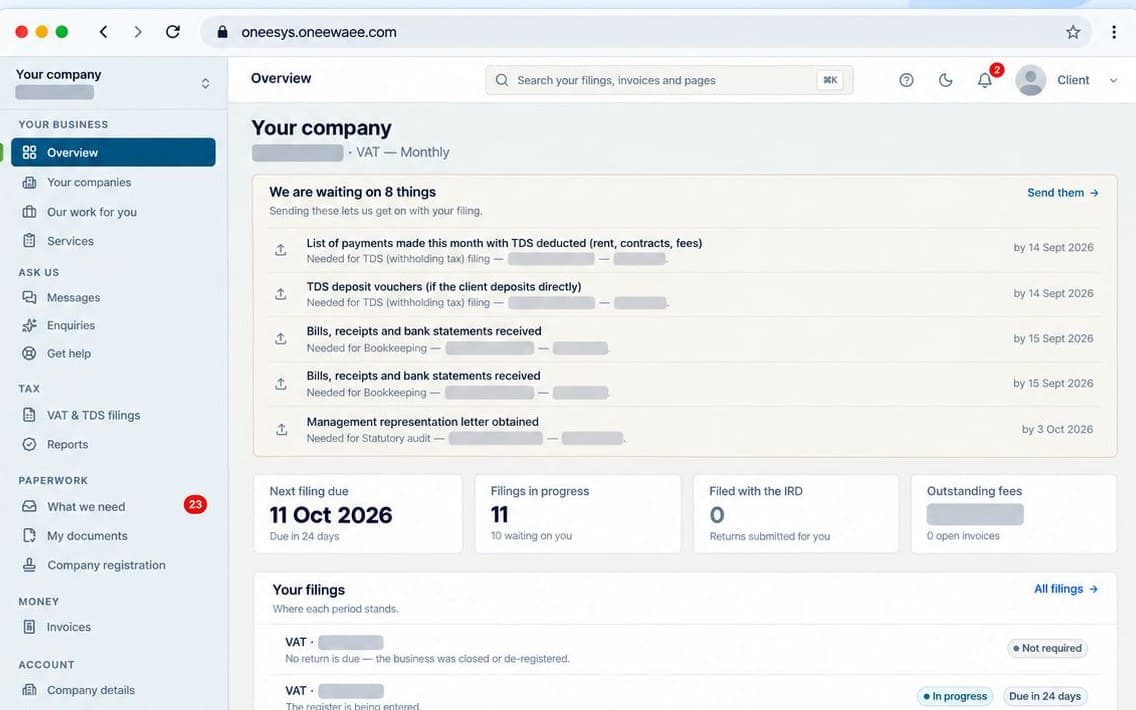Click the 23 badge on What we need
This screenshot has width=1136, height=710.
point(195,505)
